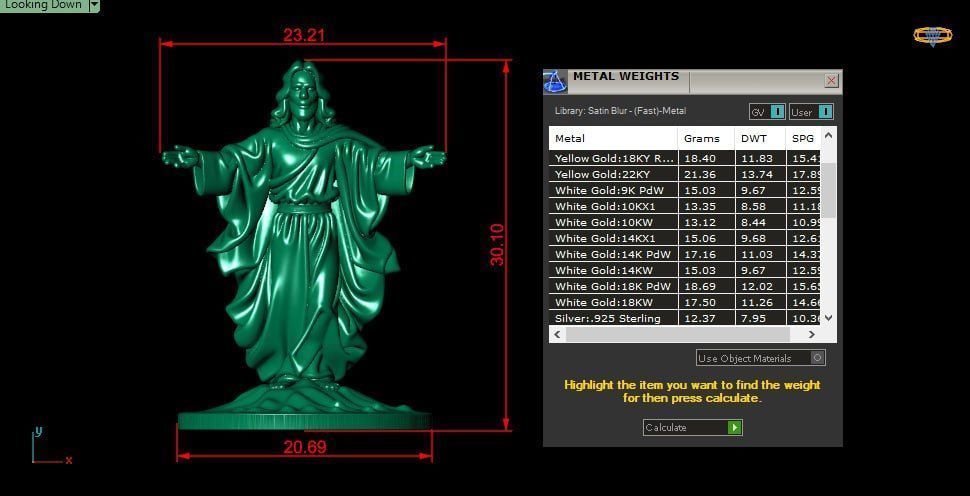Click the table scroll up arrow

(829, 135)
